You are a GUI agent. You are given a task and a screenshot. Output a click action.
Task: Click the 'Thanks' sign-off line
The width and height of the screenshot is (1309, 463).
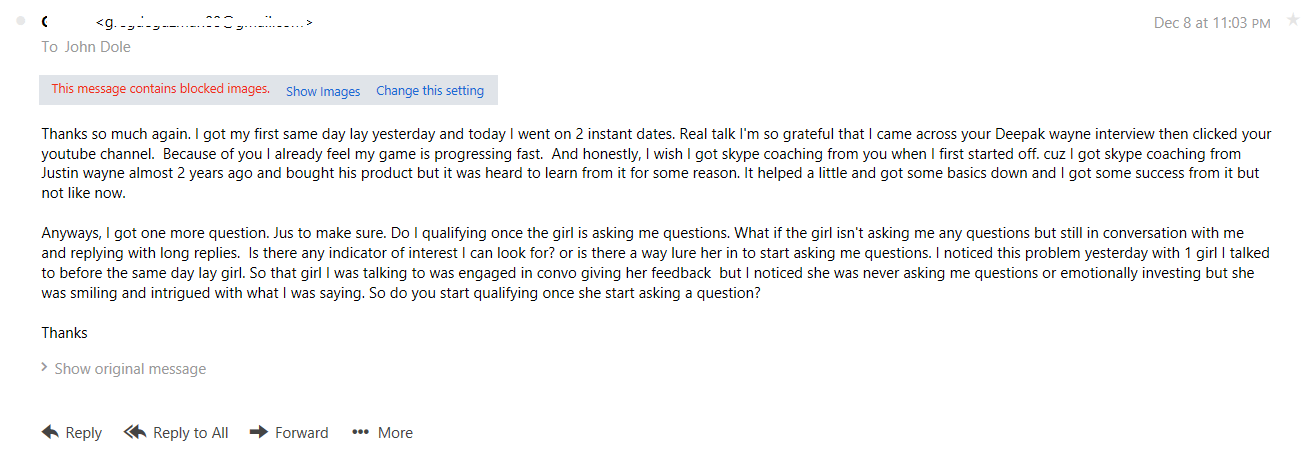point(65,333)
